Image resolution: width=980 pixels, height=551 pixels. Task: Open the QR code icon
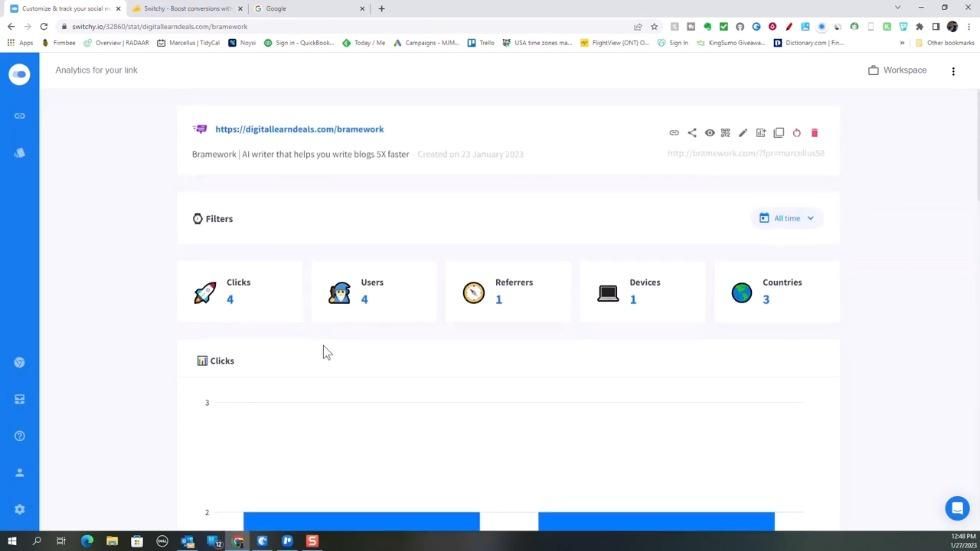coord(726,133)
